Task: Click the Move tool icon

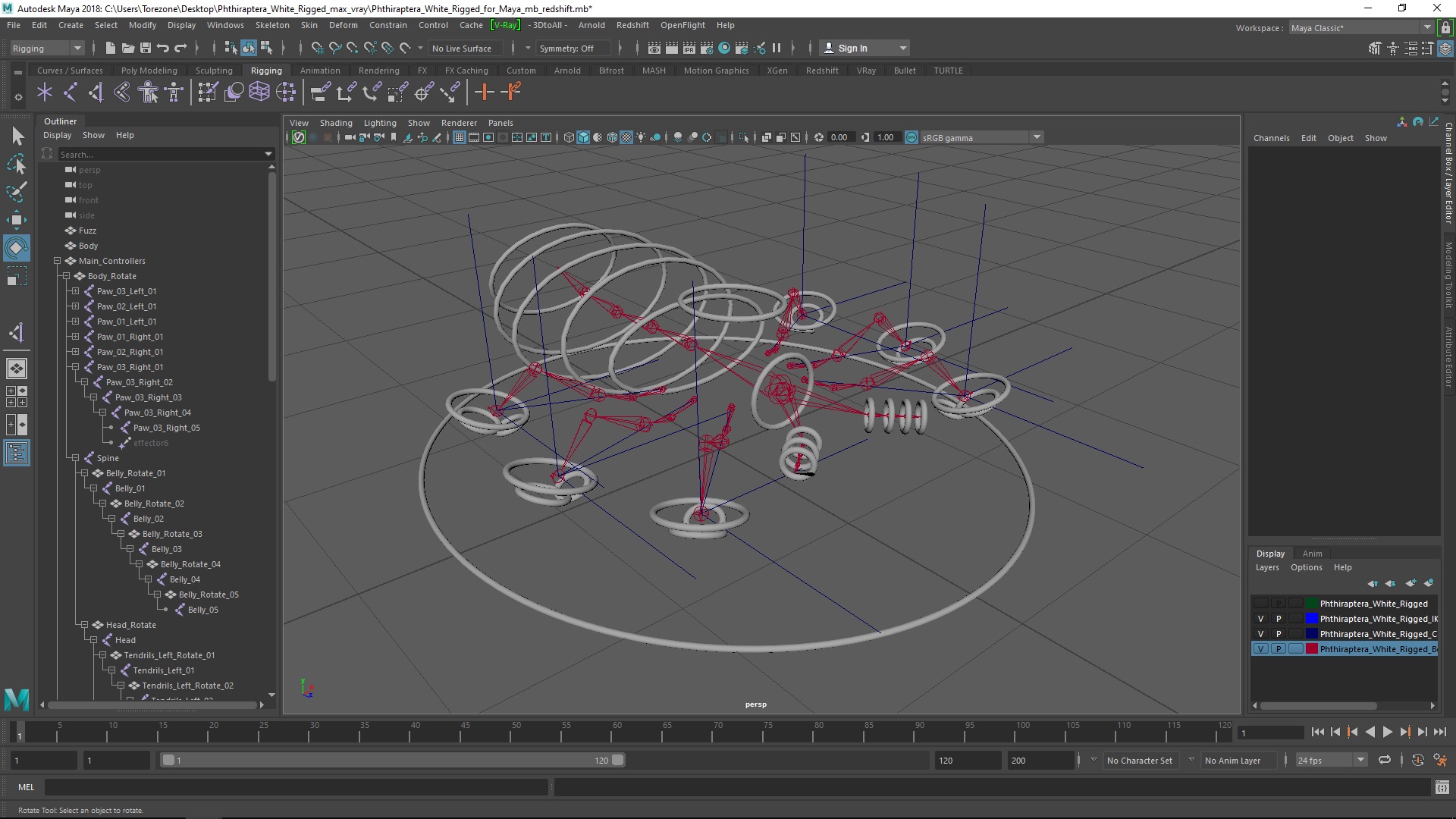Action: pyautogui.click(x=17, y=220)
